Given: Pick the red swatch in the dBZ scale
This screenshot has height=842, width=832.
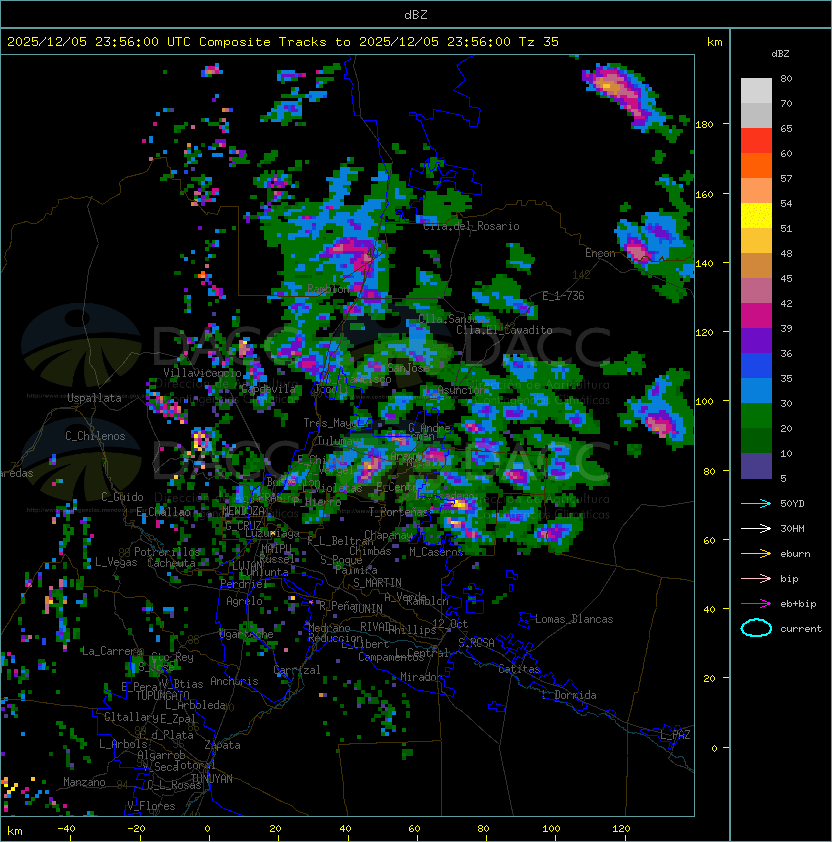Looking at the screenshot, I should tap(756, 141).
